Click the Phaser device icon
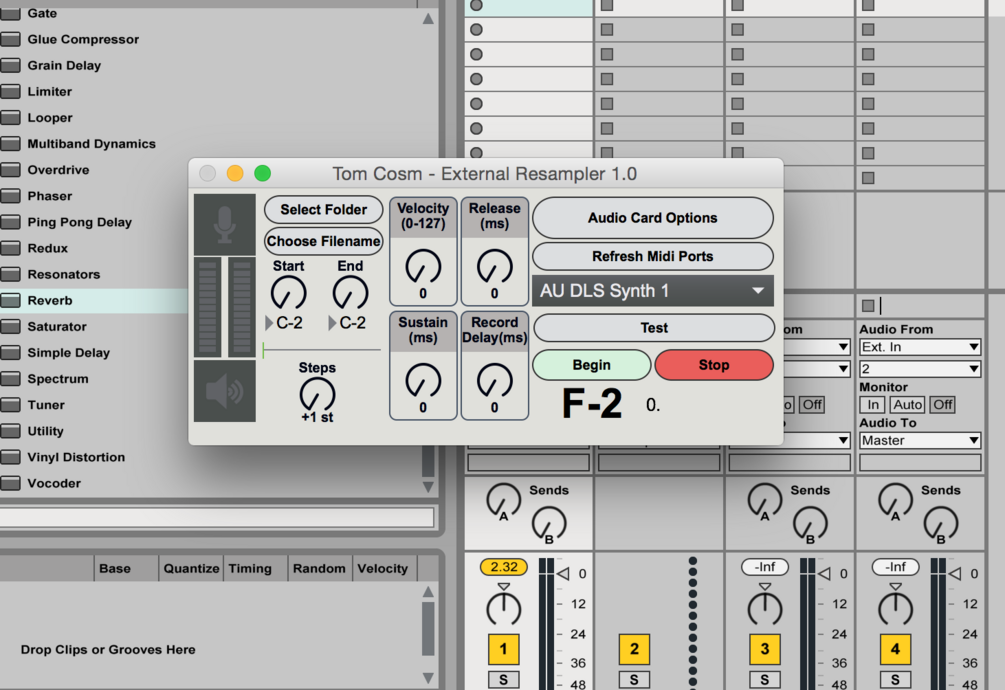1005x690 pixels. tap(10, 196)
